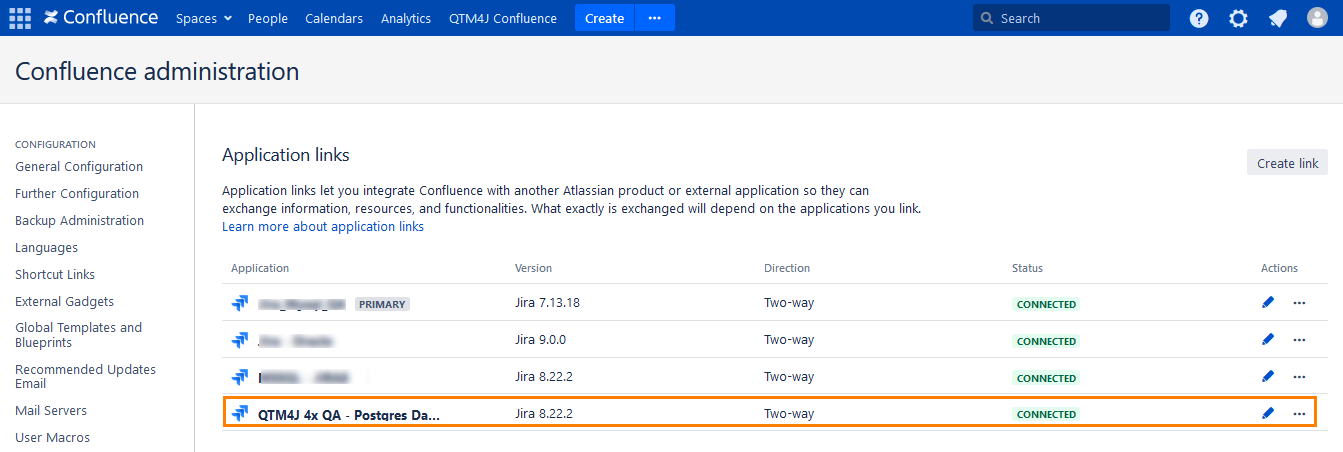Click the blue Create button

click(604, 18)
